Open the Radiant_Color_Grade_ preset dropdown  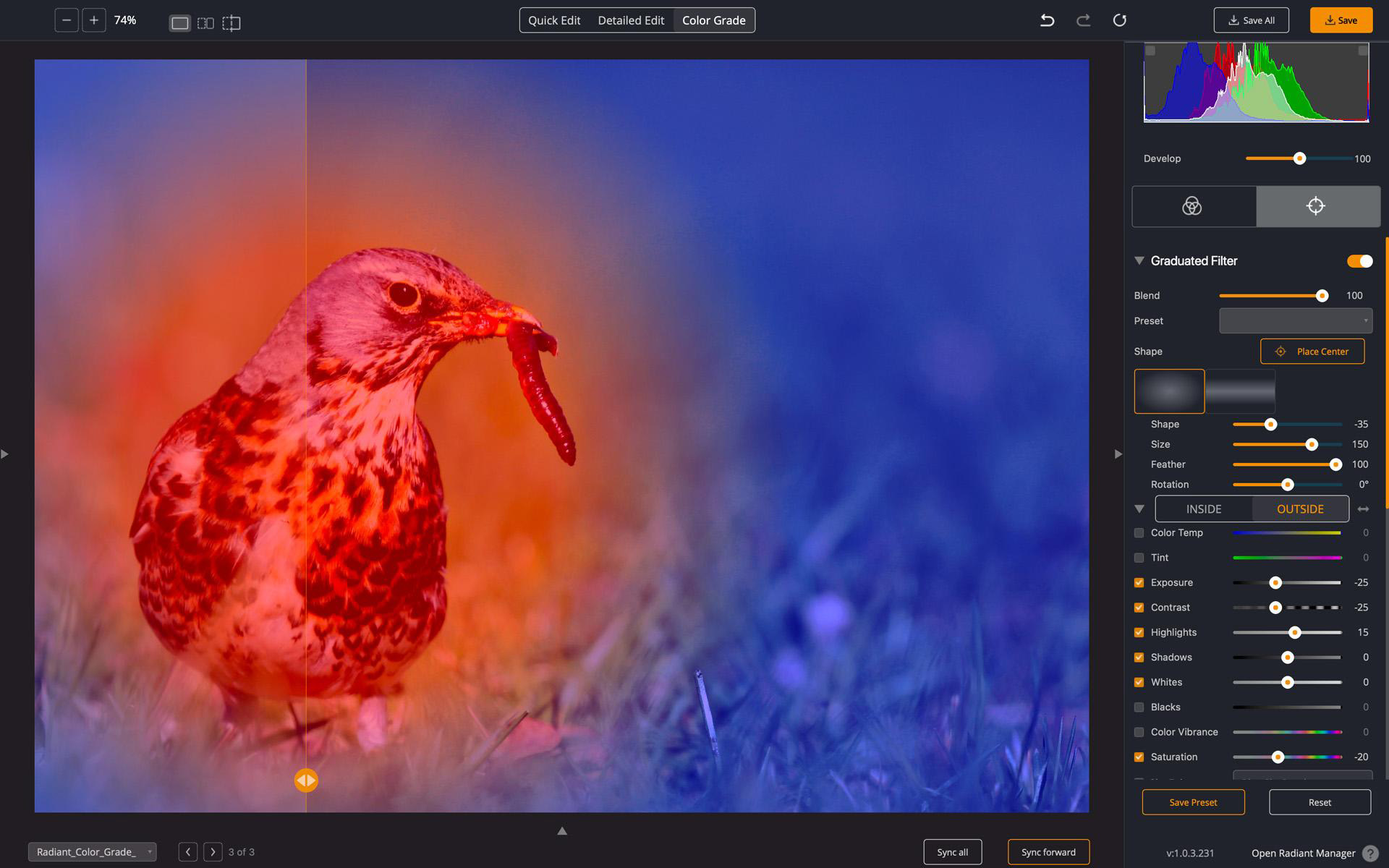click(92, 851)
